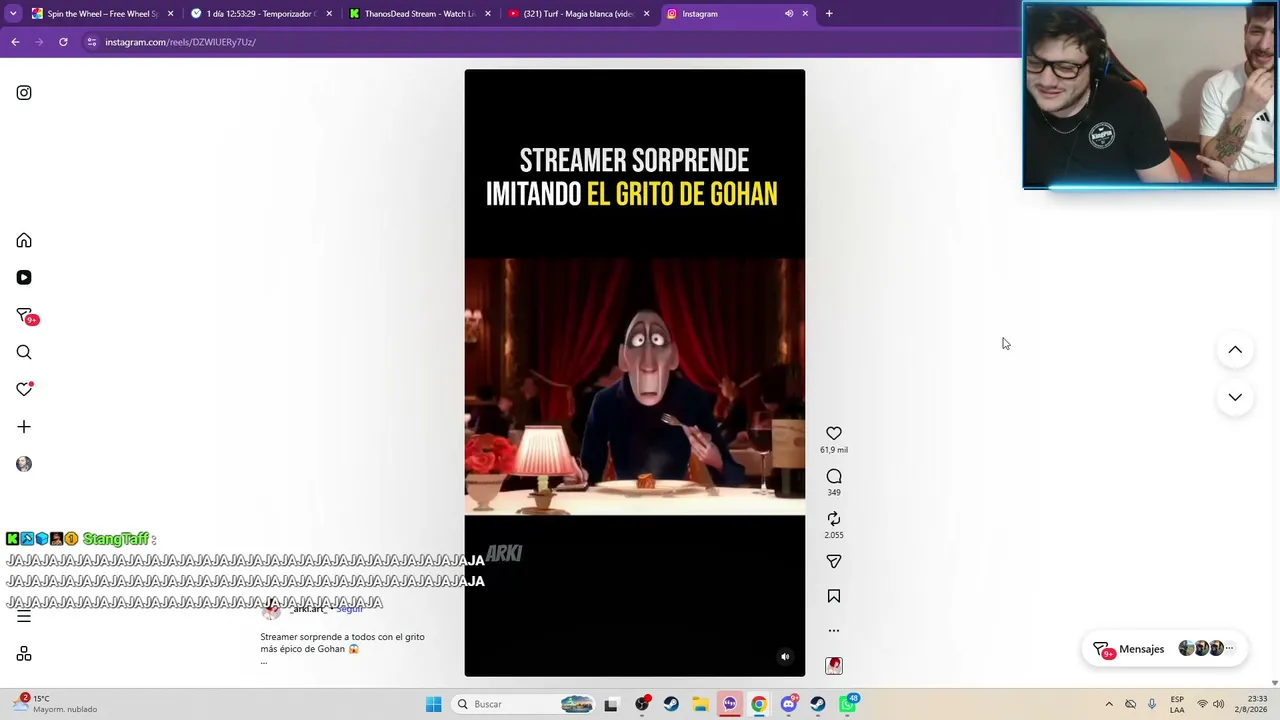Image resolution: width=1280 pixels, height=720 pixels.
Task: Like the reel with heart icon
Action: coord(834,433)
